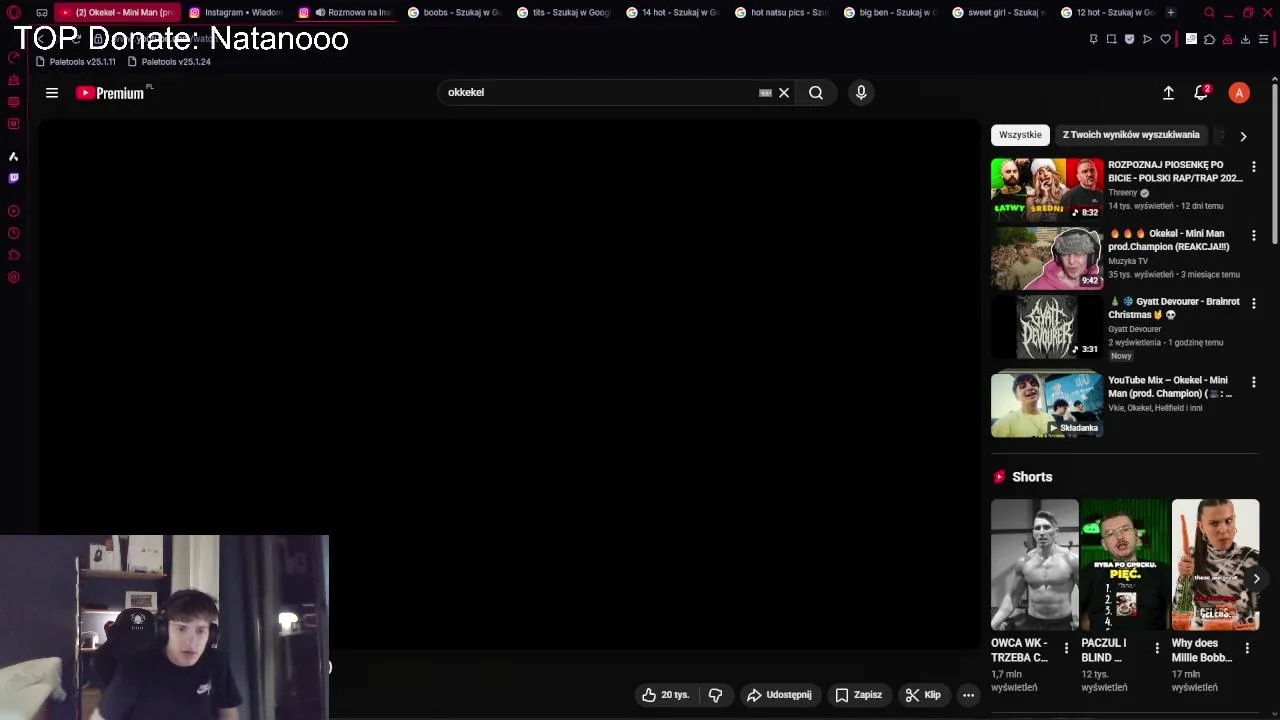Open sidebar player icon
The height and width of the screenshot is (720, 1280).
(x=13, y=211)
